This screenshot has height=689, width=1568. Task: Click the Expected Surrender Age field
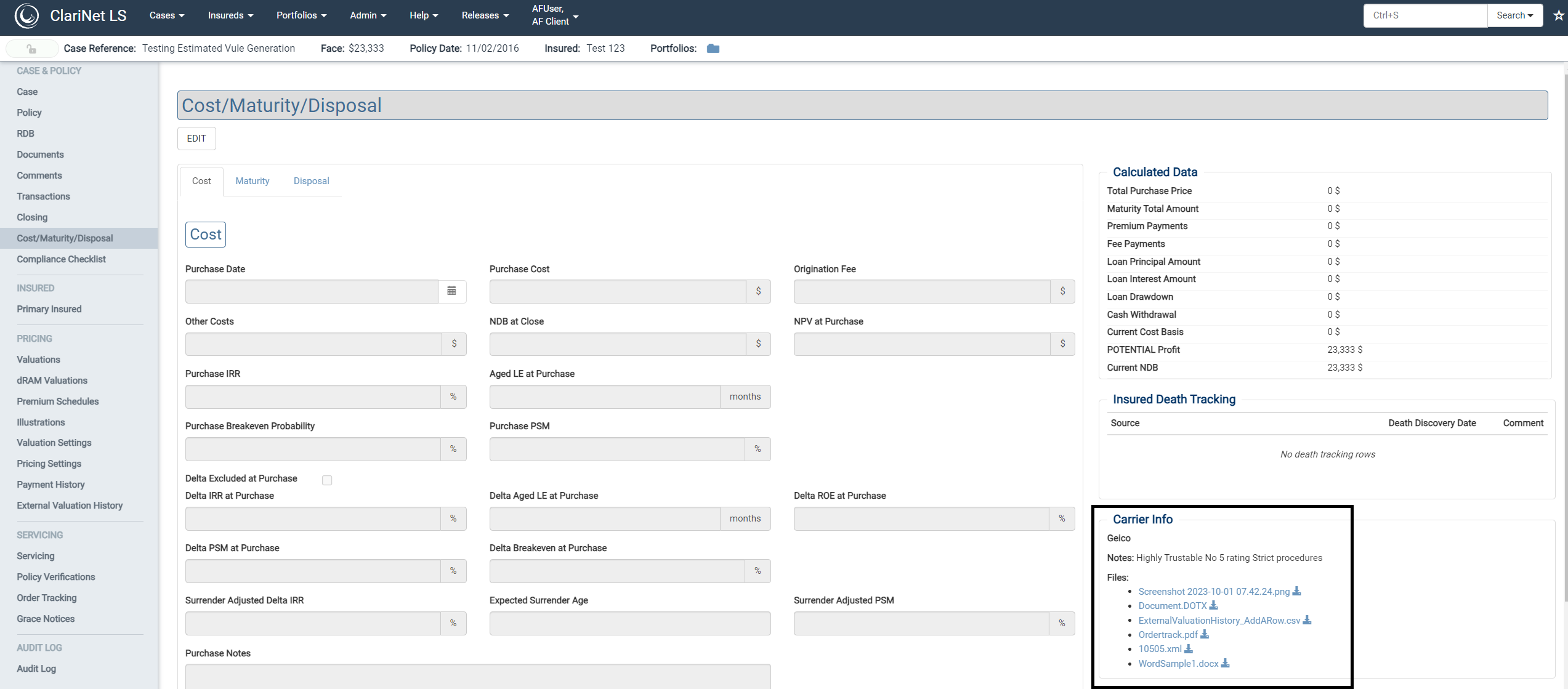[630, 623]
